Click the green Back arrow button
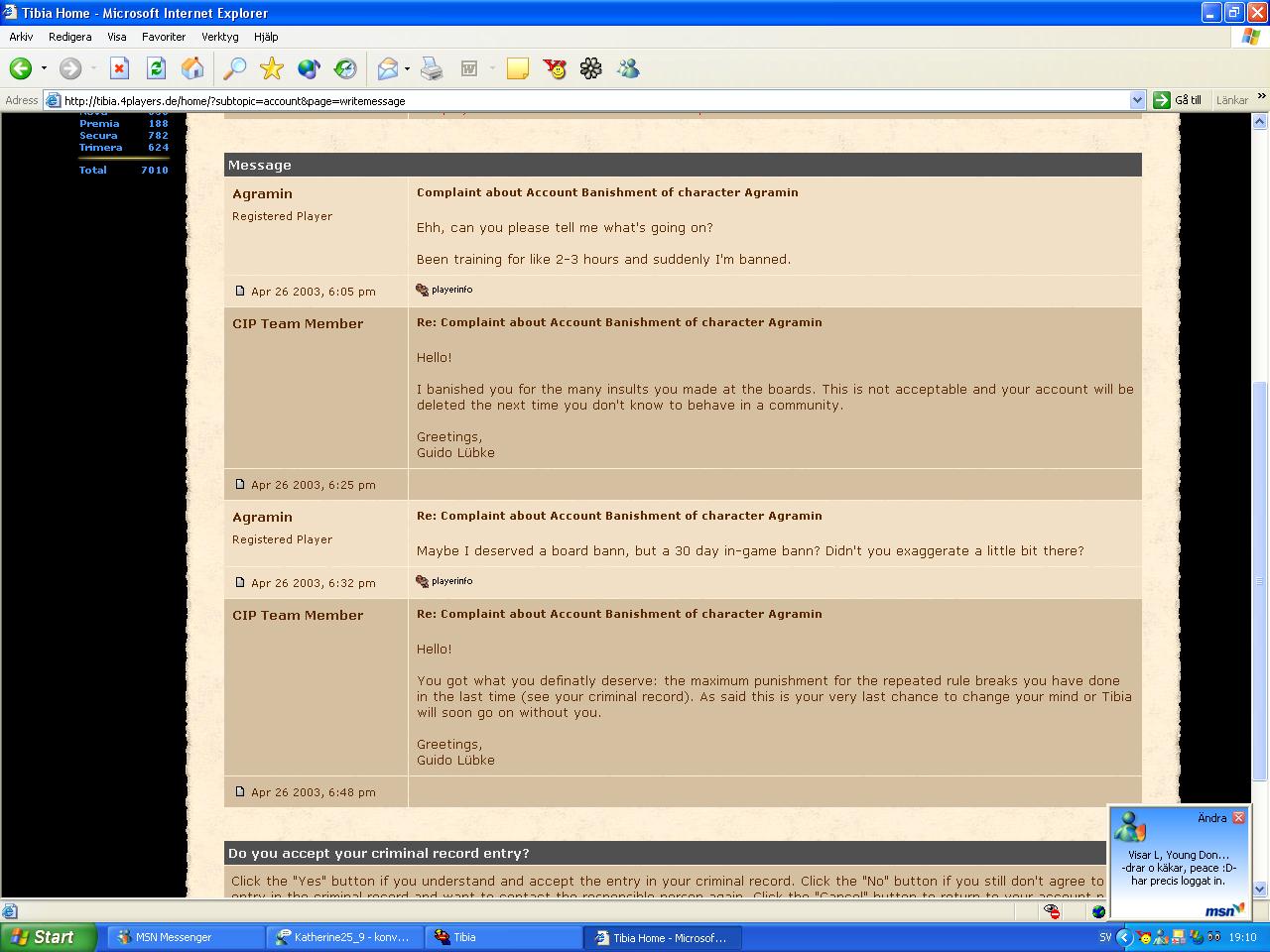 point(21,68)
